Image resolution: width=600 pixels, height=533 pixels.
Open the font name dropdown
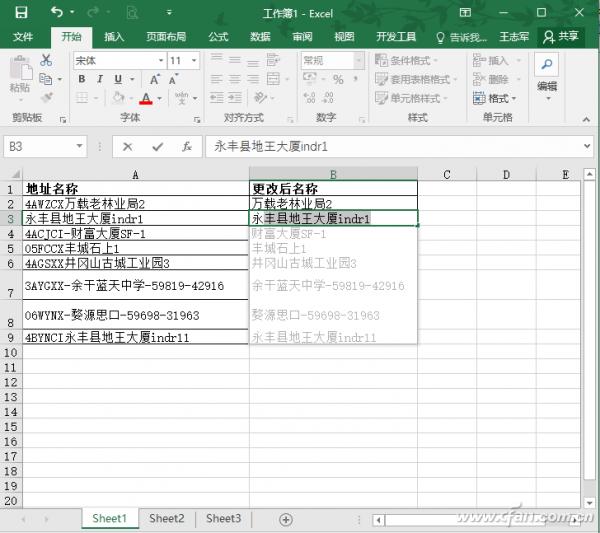156,60
